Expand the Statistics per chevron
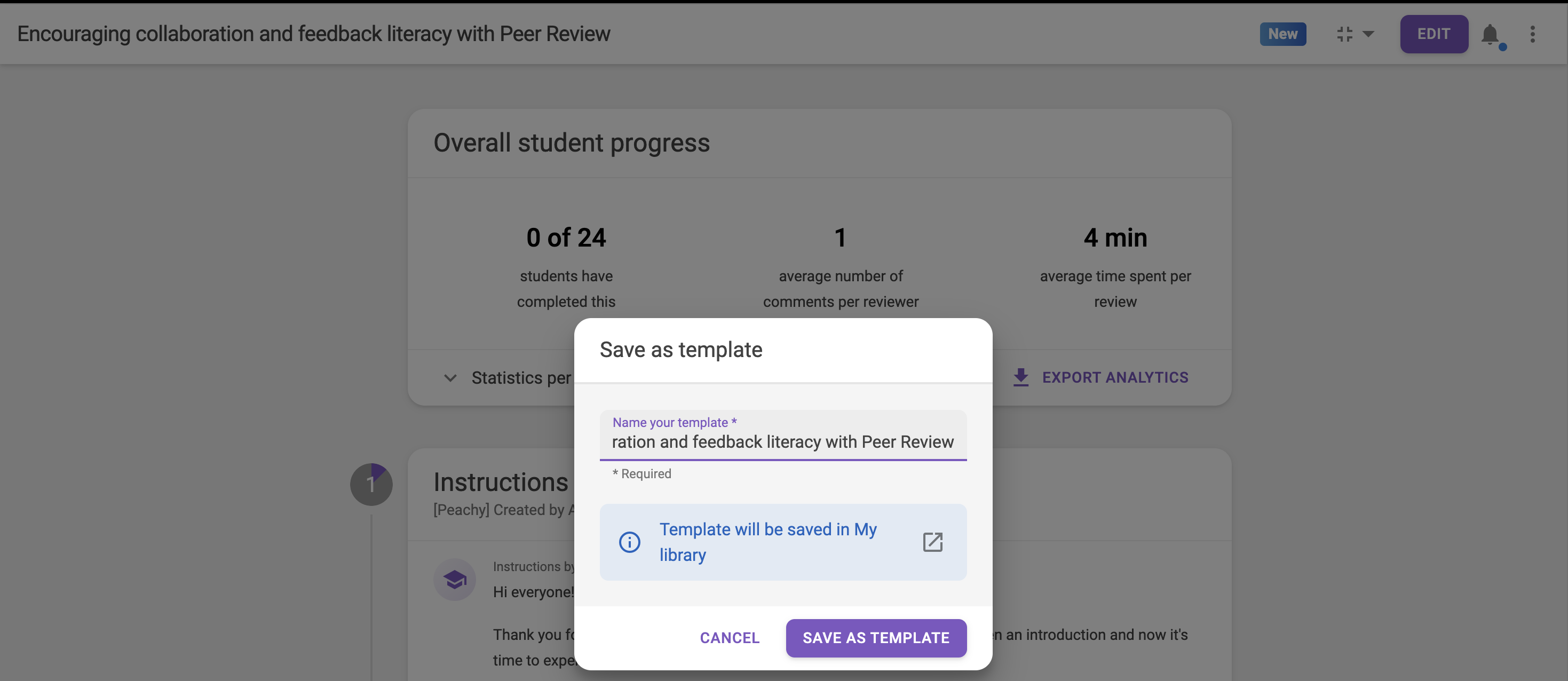 coord(450,378)
